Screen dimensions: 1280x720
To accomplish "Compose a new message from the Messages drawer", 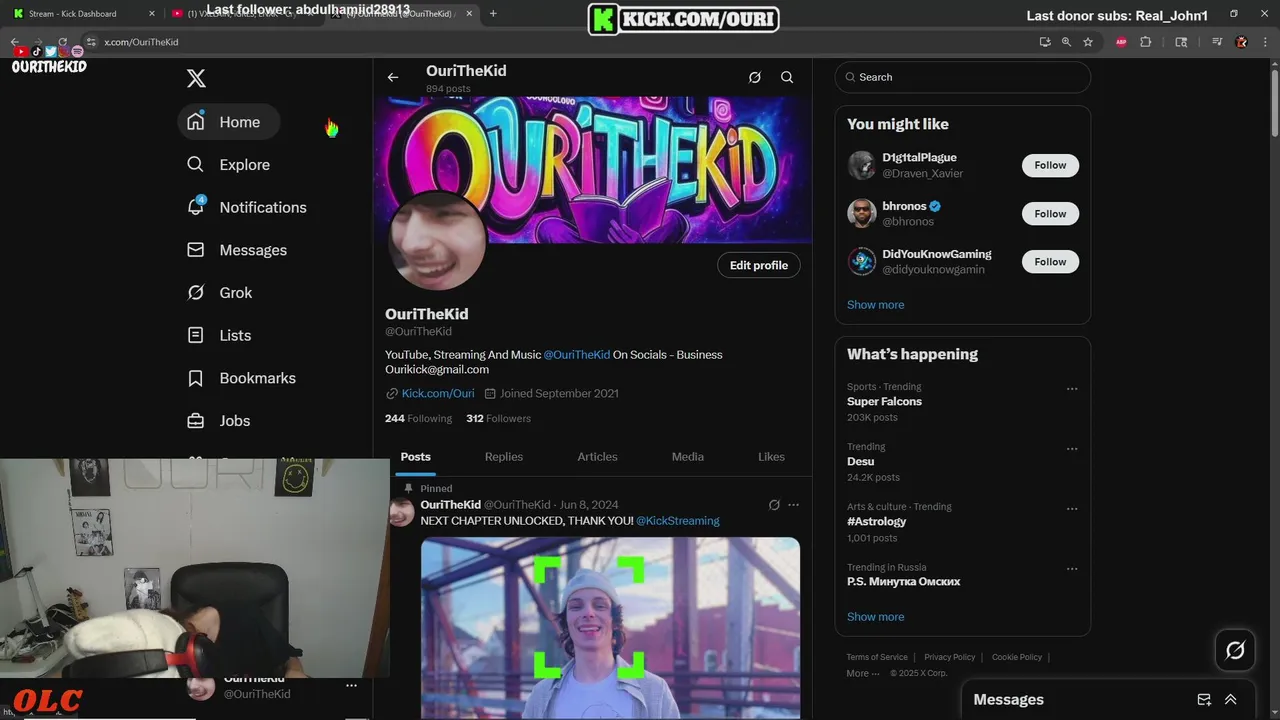I will pos(1204,700).
